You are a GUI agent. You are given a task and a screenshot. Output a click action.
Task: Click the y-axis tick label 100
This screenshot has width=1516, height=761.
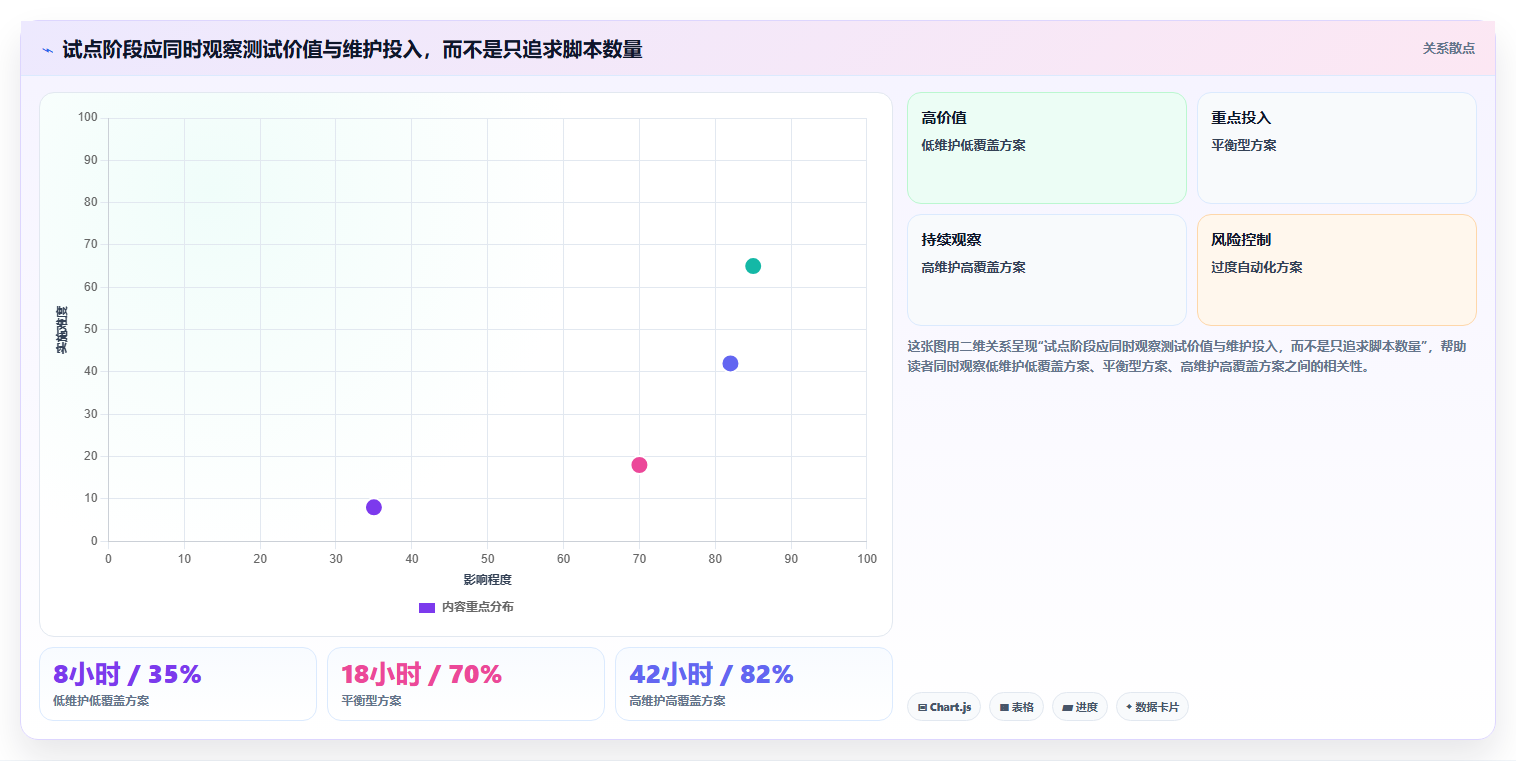[x=87, y=118]
